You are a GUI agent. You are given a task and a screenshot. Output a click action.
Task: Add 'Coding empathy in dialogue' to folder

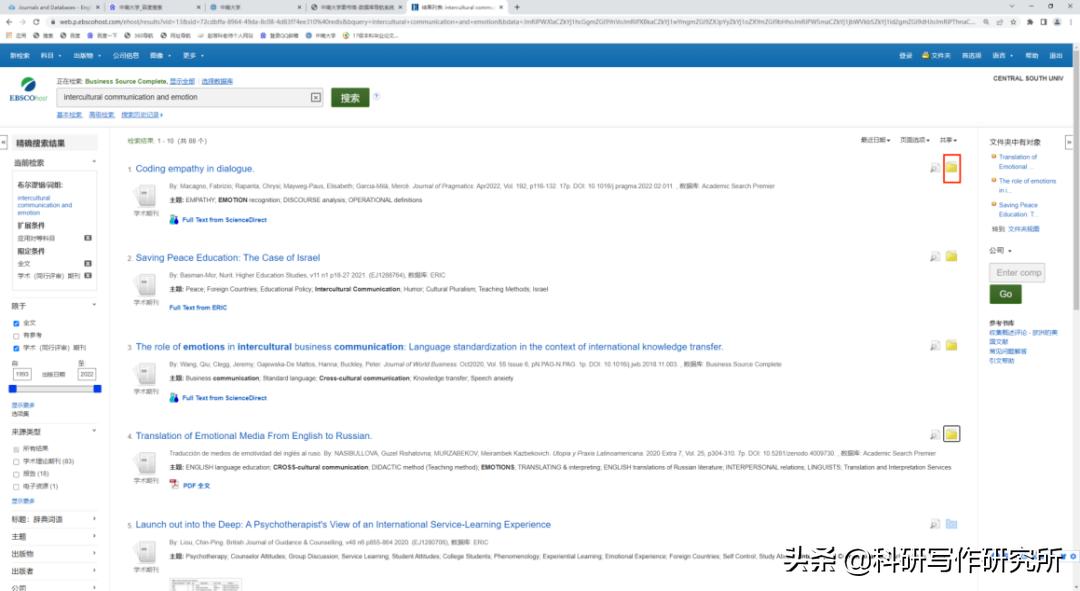(951, 167)
